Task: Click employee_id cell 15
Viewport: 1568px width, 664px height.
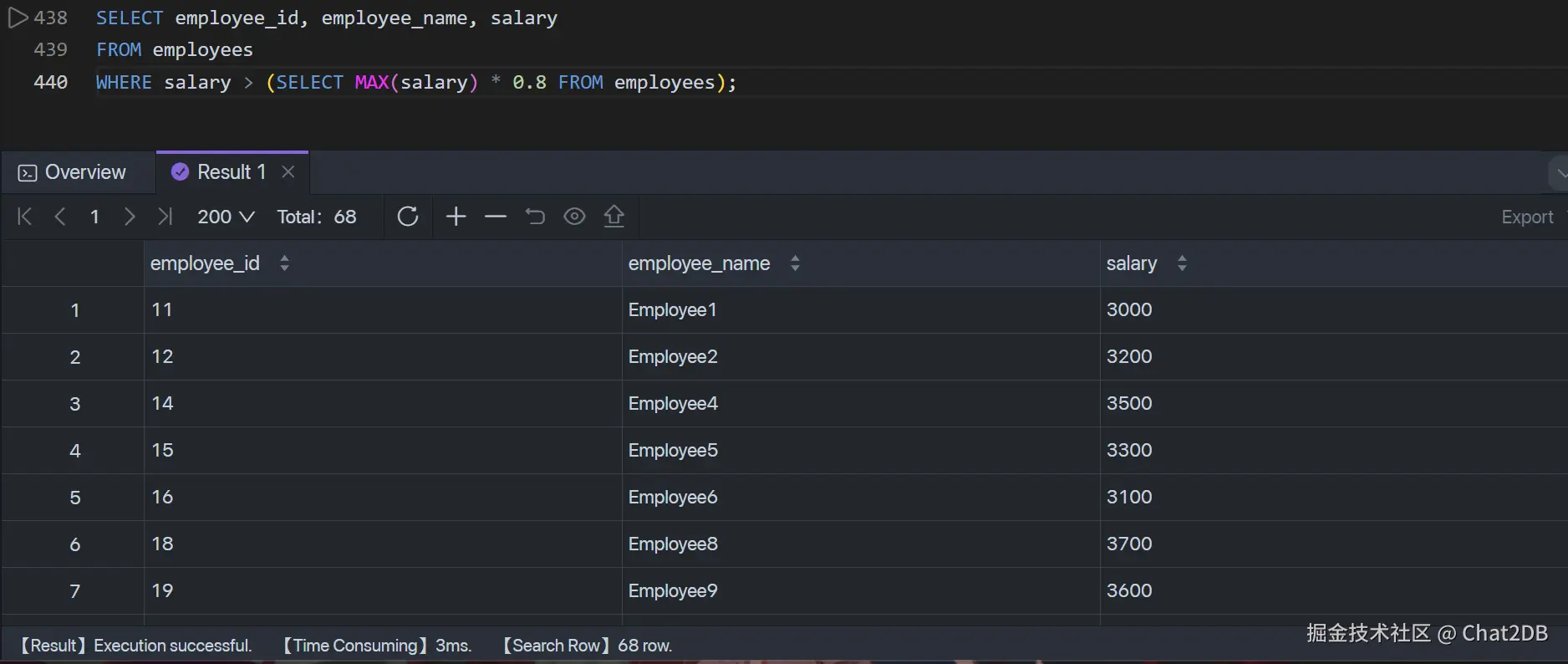Action: point(383,451)
